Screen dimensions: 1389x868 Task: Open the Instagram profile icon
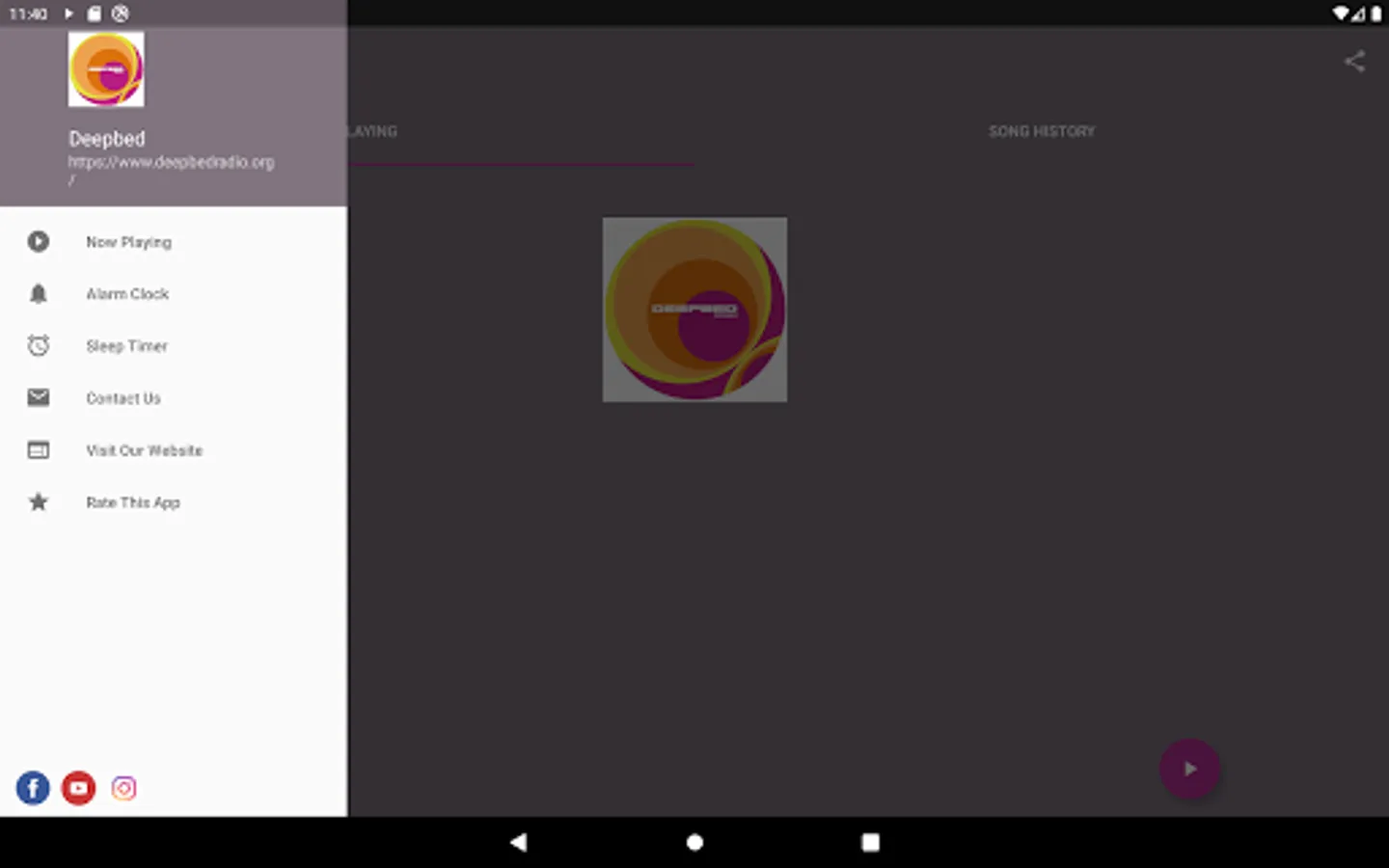(x=123, y=788)
